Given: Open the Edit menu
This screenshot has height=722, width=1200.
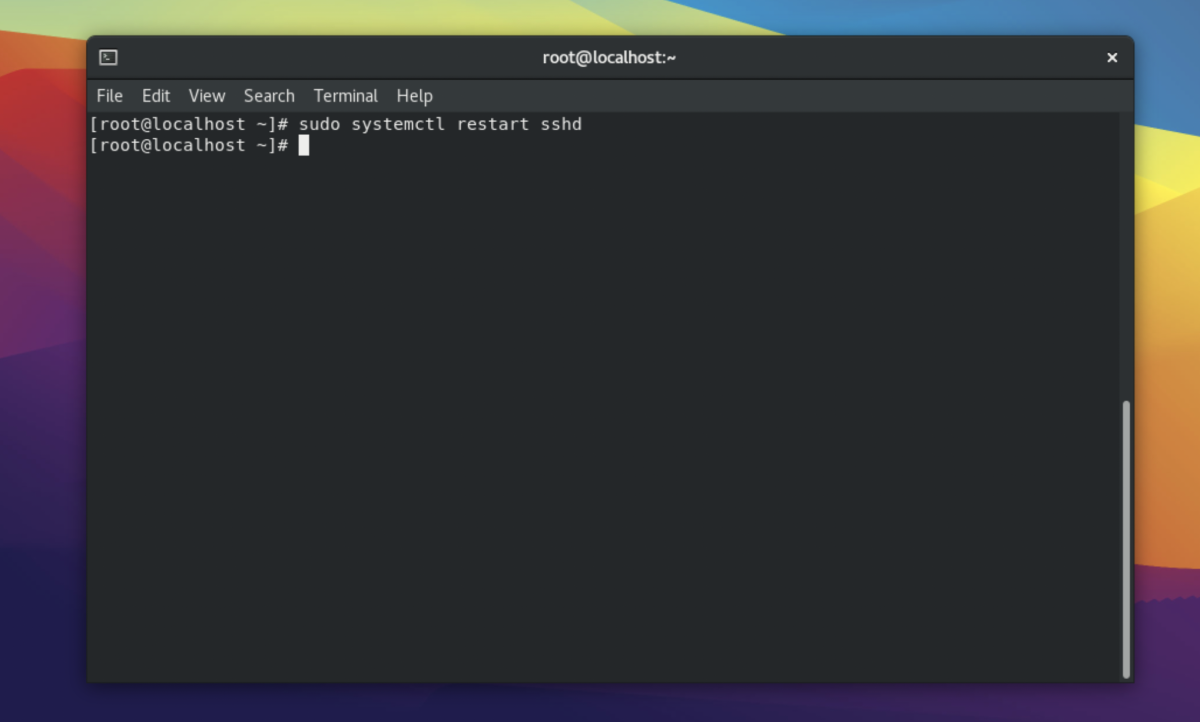Looking at the screenshot, I should tap(156, 96).
